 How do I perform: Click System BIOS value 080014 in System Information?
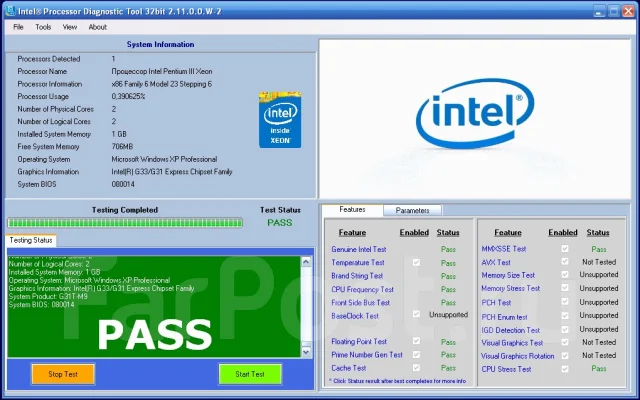(123, 184)
